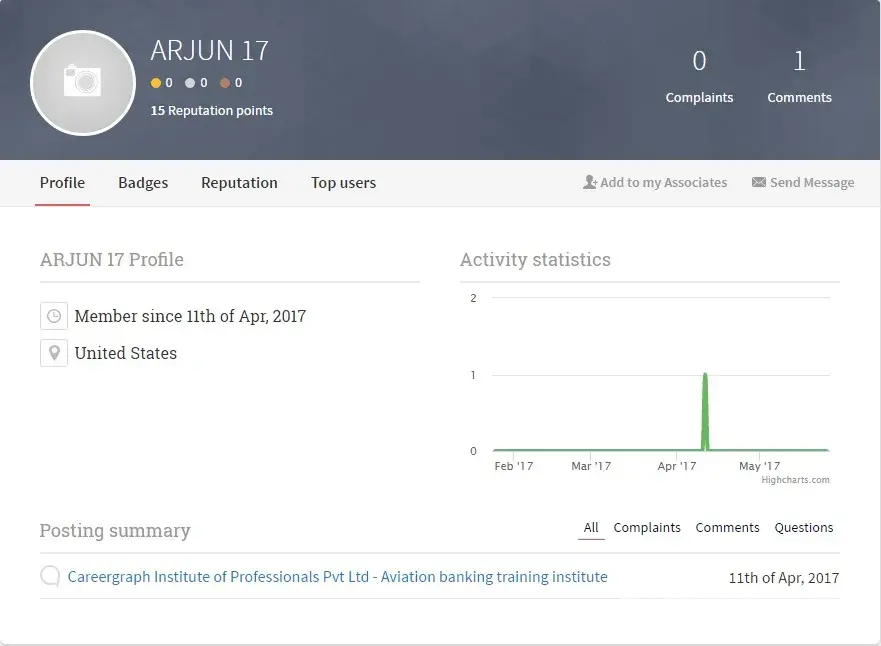Viewport: 881px width, 646px height.
Task: Click the bronze badge dot icon
Action: click(x=225, y=83)
